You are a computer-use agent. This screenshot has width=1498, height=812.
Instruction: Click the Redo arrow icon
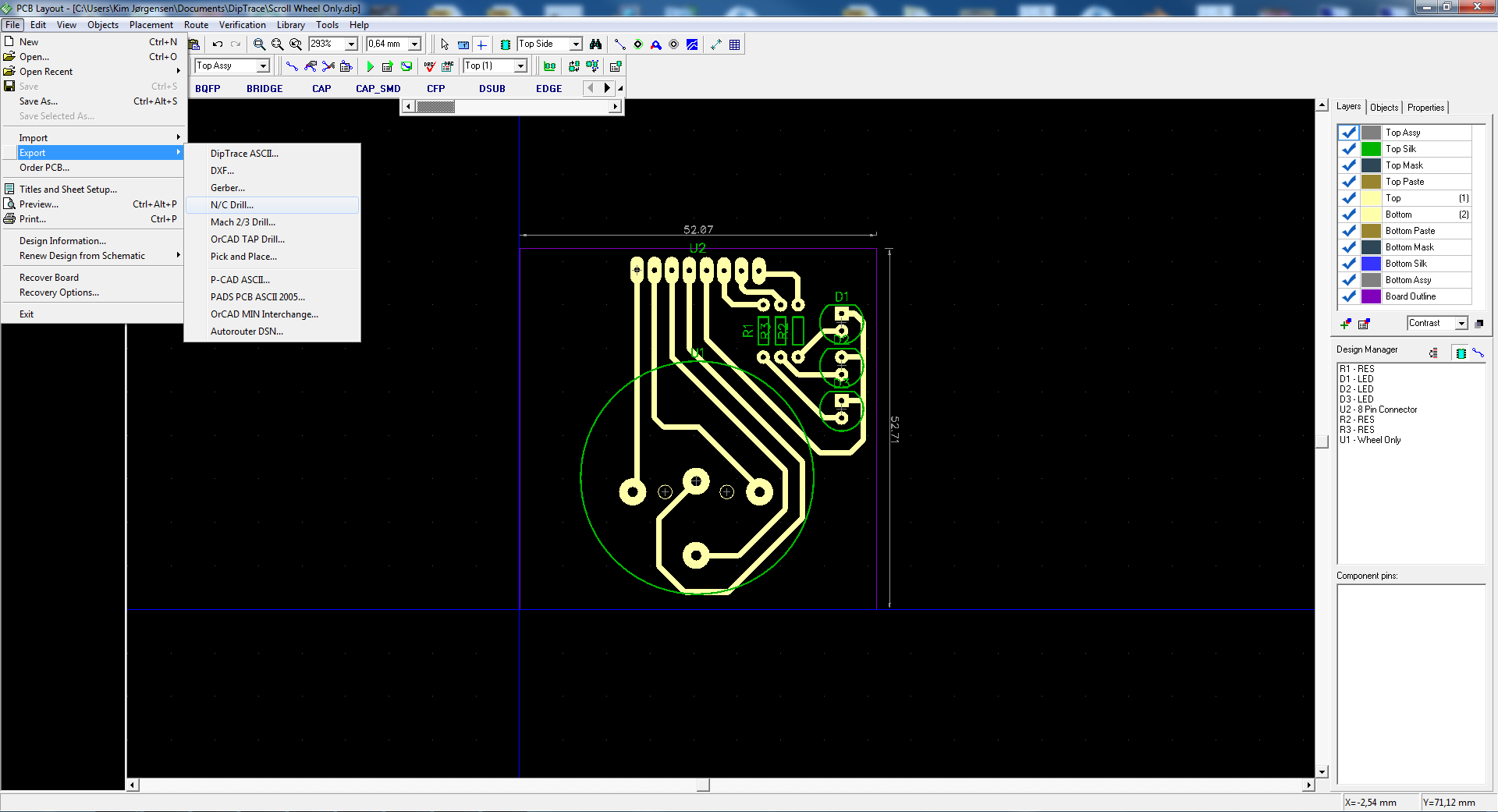point(236,44)
